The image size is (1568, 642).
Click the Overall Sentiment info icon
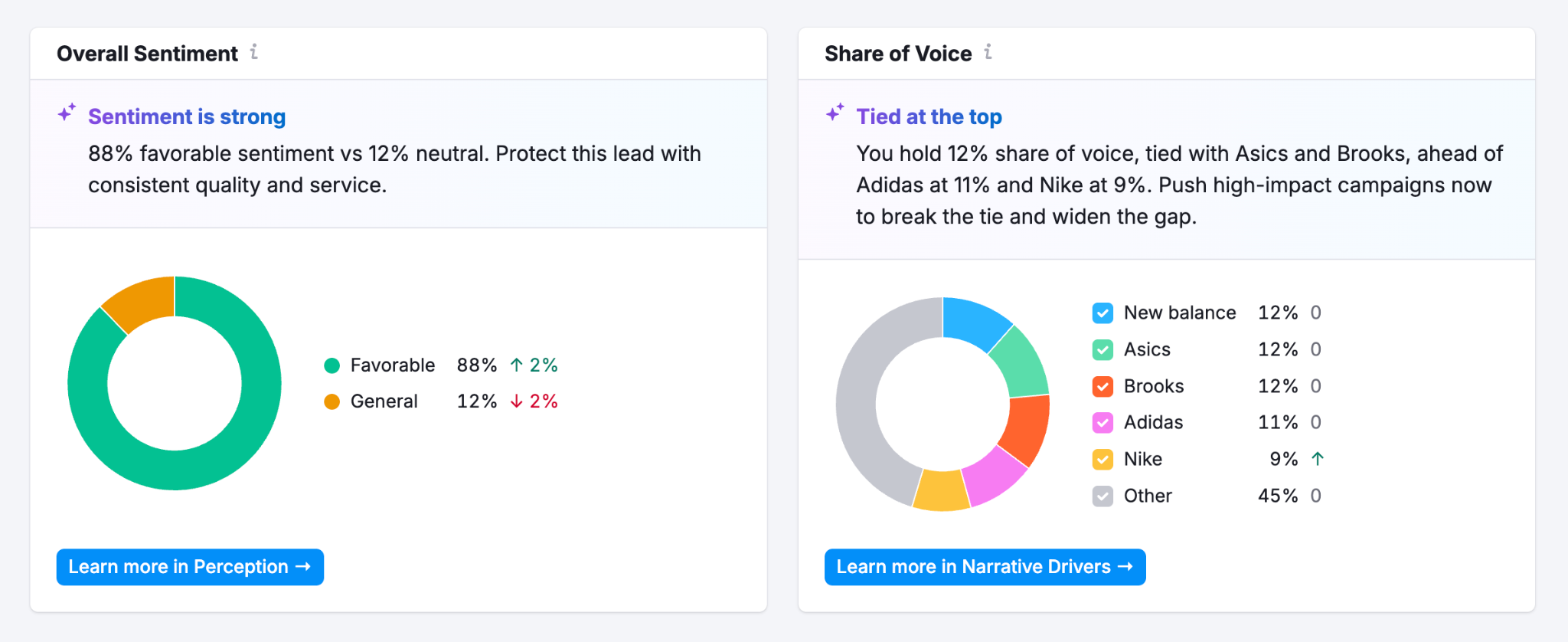click(x=253, y=52)
